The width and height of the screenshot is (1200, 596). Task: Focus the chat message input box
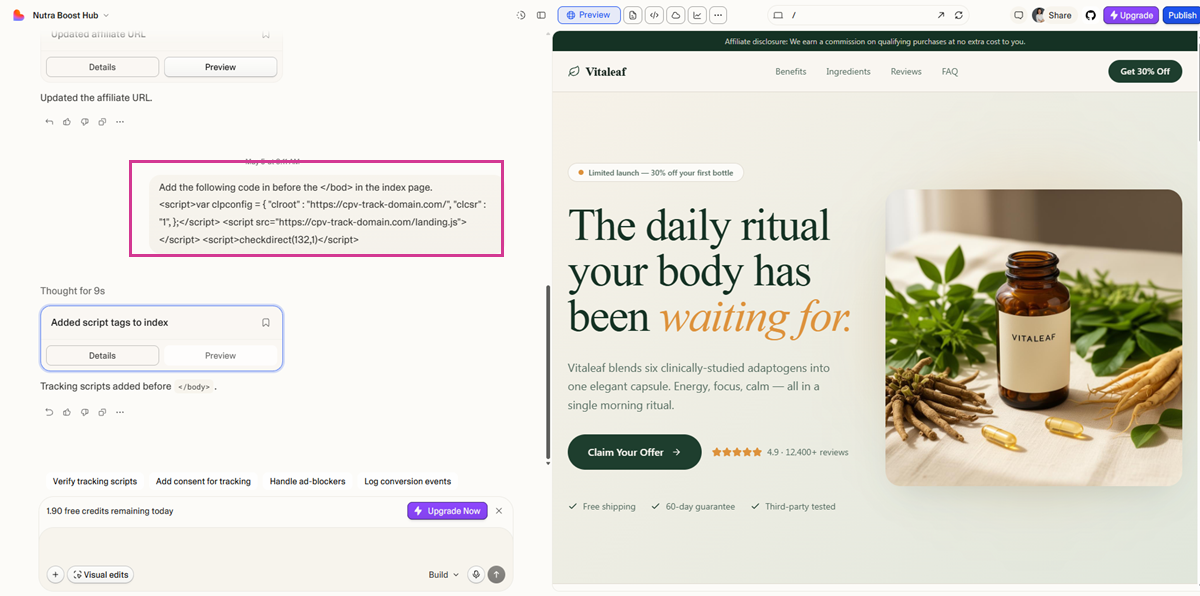click(x=276, y=545)
